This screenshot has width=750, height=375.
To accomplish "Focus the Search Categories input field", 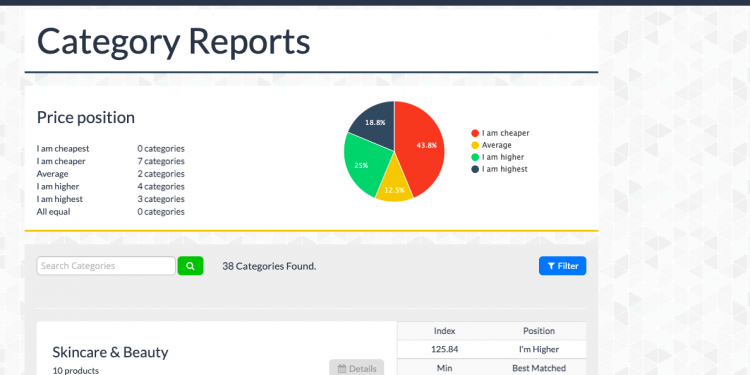I will click(x=106, y=266).
